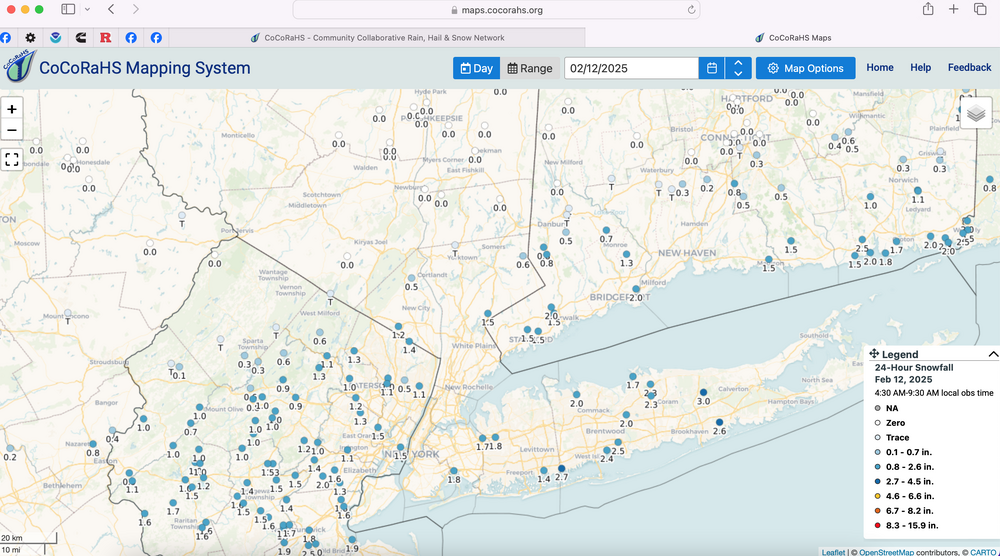The width and height of the screenshot is (1000, 556).
Task: Go to the Home page
Action: pos(879,68)
